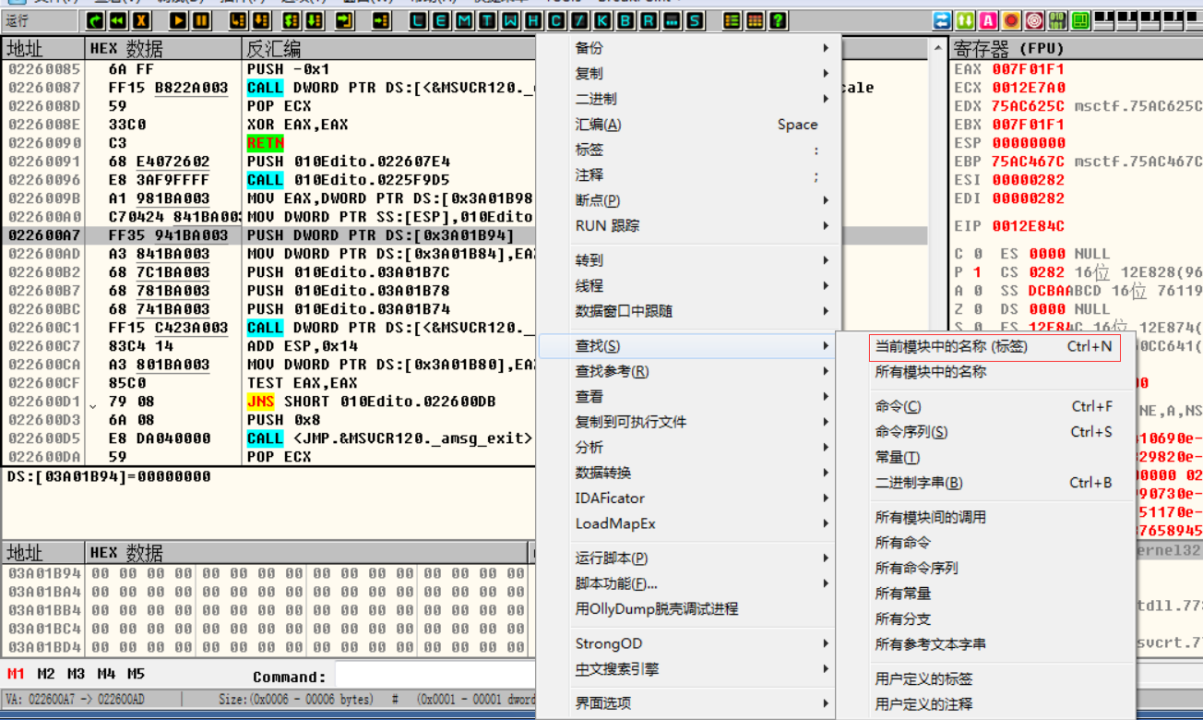1203x720 pixels.
Task: Click the Run (play) debug icon
Action: (x=178, y=20)
